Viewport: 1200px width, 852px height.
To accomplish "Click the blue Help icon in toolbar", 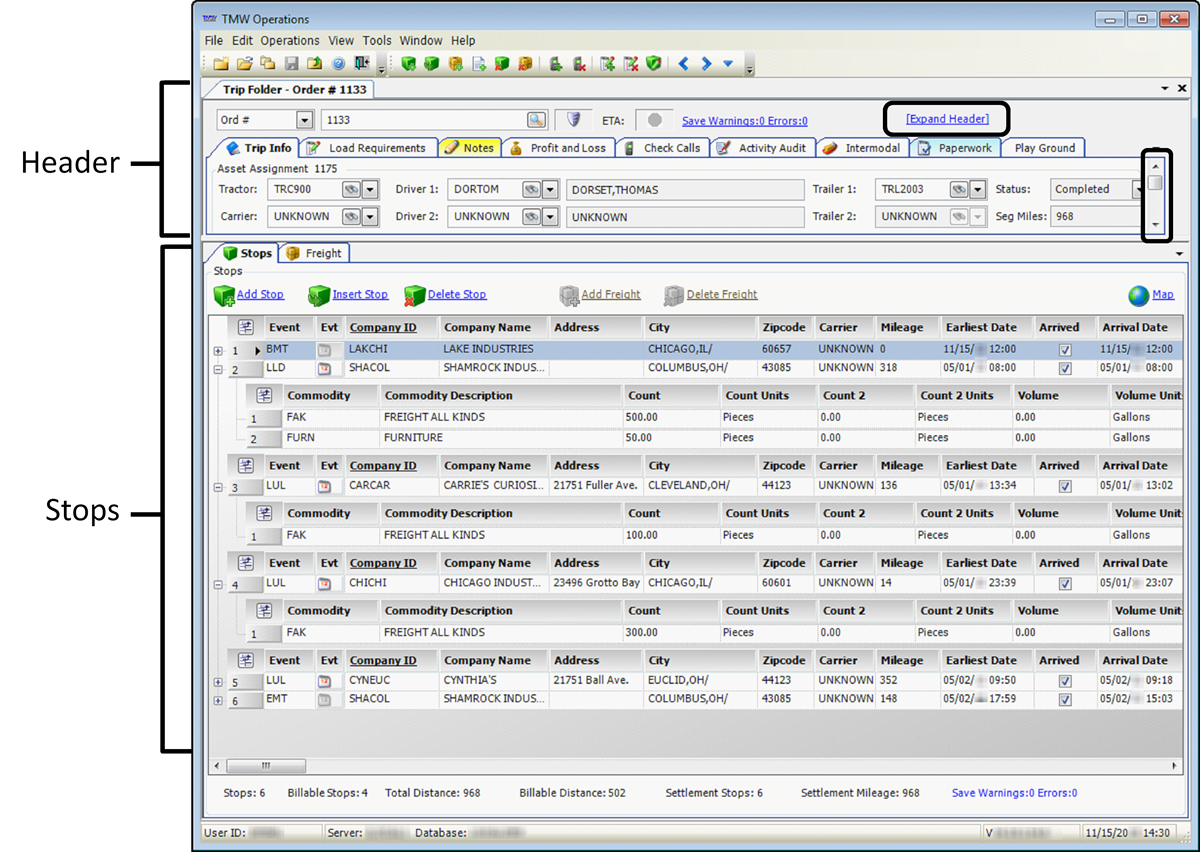I will pos(338,64).
